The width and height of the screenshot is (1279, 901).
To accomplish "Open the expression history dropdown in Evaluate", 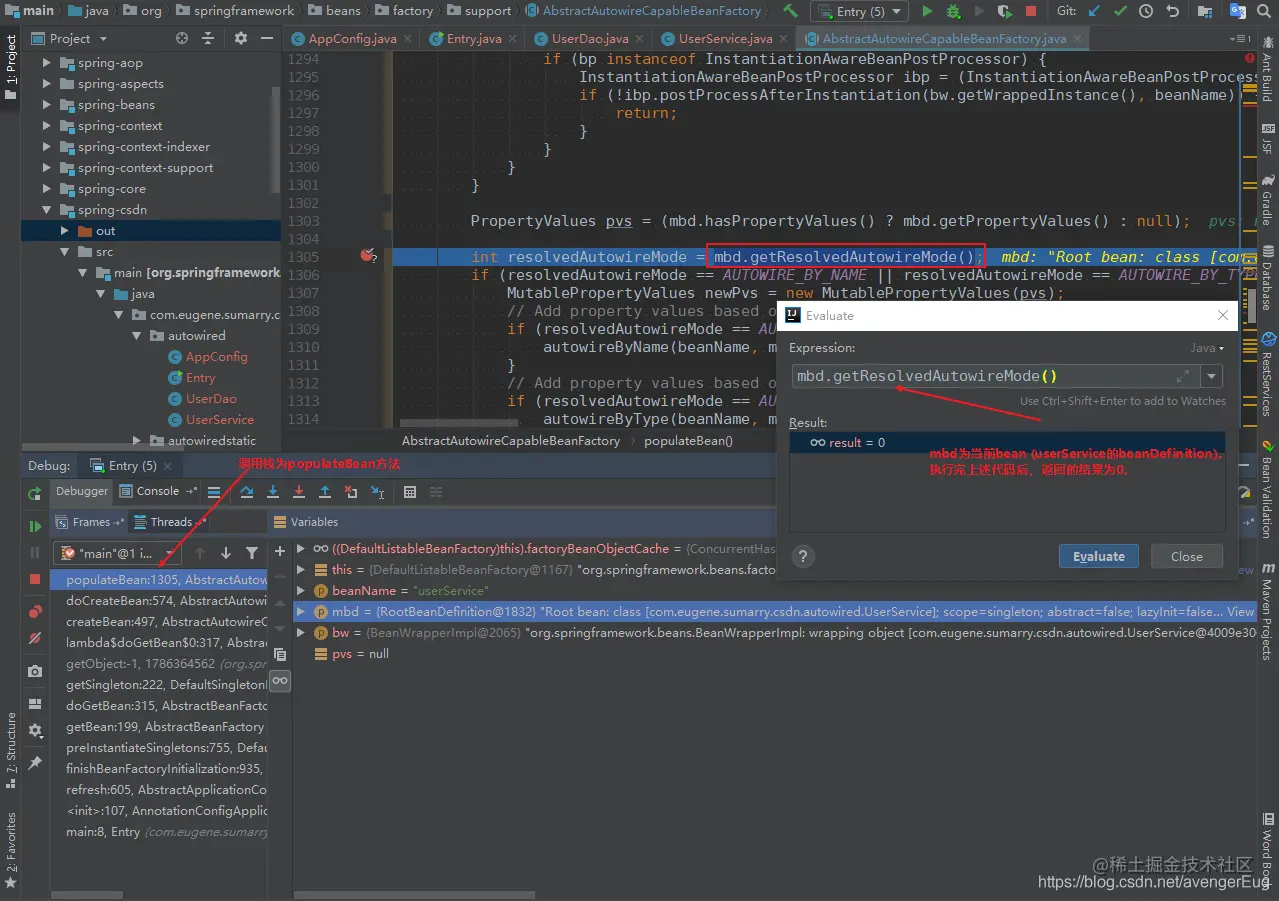I will pos(1212,376).
